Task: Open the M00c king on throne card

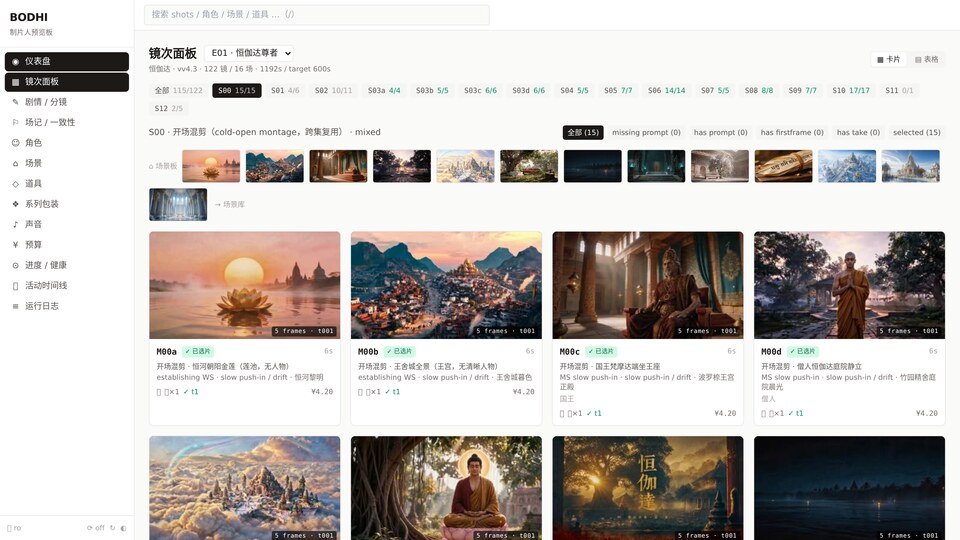Action: point(648,328)
